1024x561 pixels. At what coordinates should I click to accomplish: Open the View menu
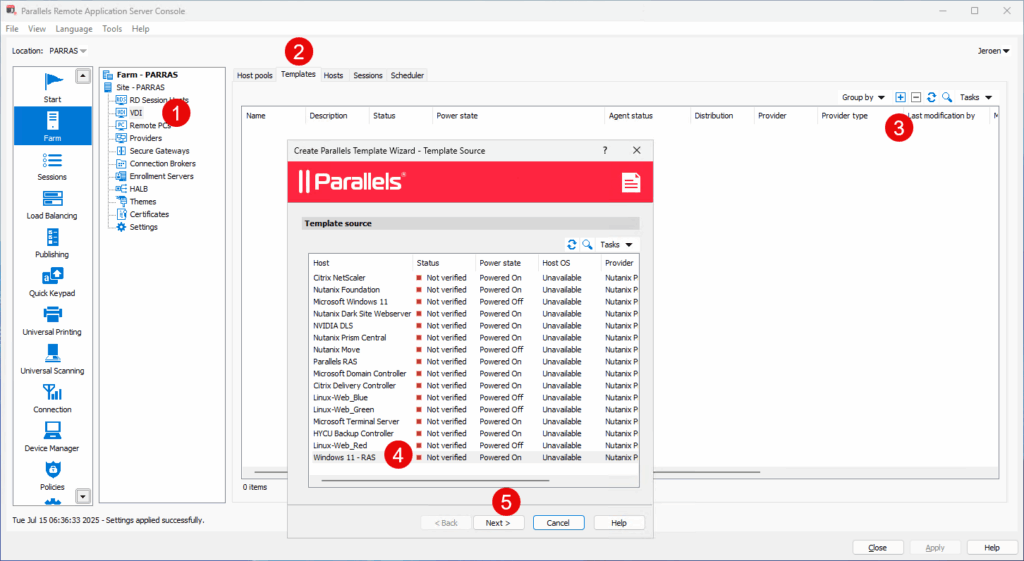(37, 29)
